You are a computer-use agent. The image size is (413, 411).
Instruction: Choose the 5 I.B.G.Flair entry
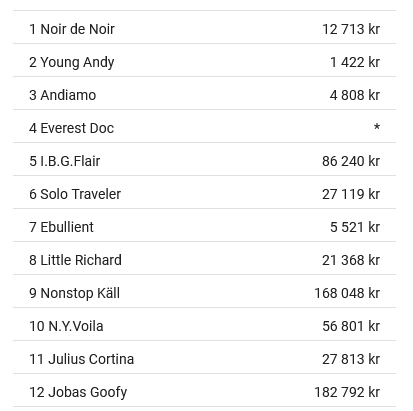(x=204, y=159)
